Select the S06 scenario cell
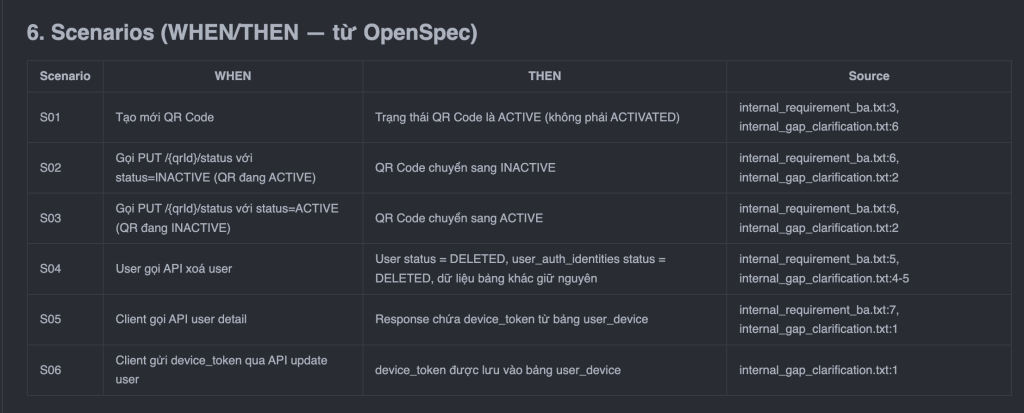 [51, 370]
